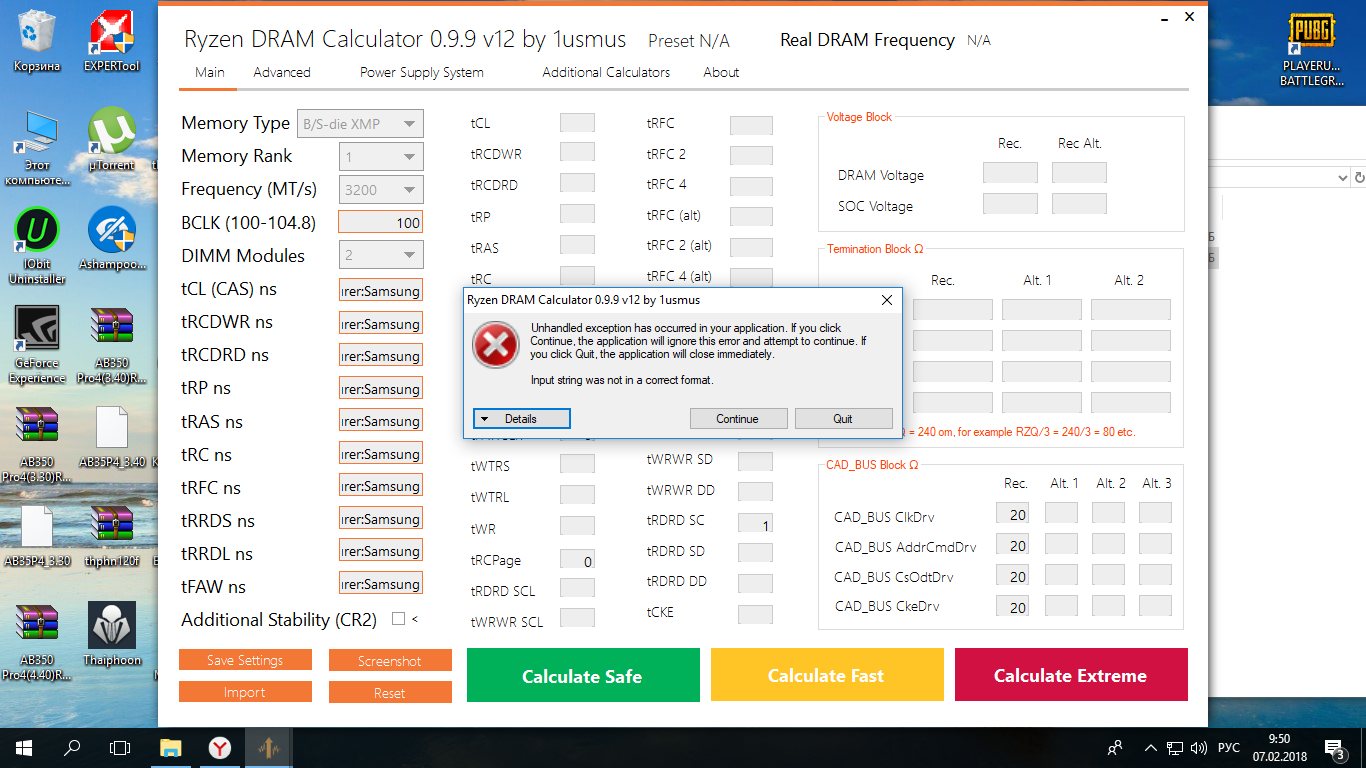Open the network tray icon
The height and width of the screenshot is (768, 1366).
(x=1174, y=747)
